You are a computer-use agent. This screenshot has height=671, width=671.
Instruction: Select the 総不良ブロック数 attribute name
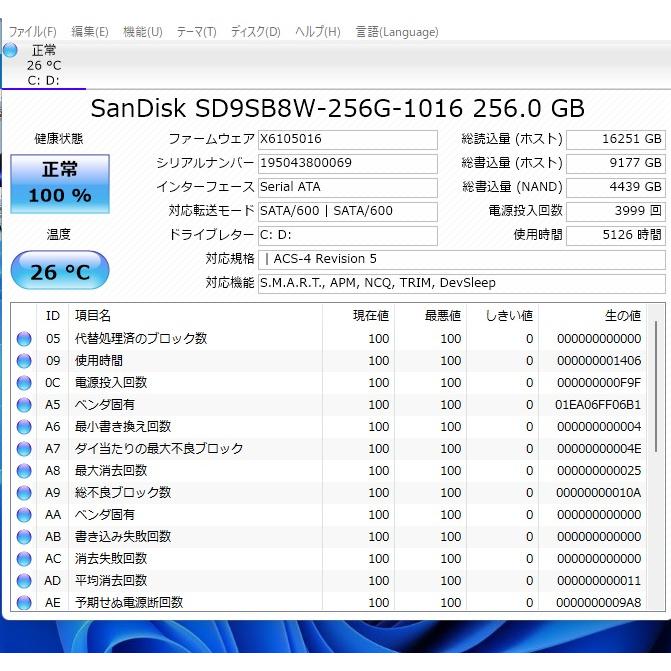point(123,493)
